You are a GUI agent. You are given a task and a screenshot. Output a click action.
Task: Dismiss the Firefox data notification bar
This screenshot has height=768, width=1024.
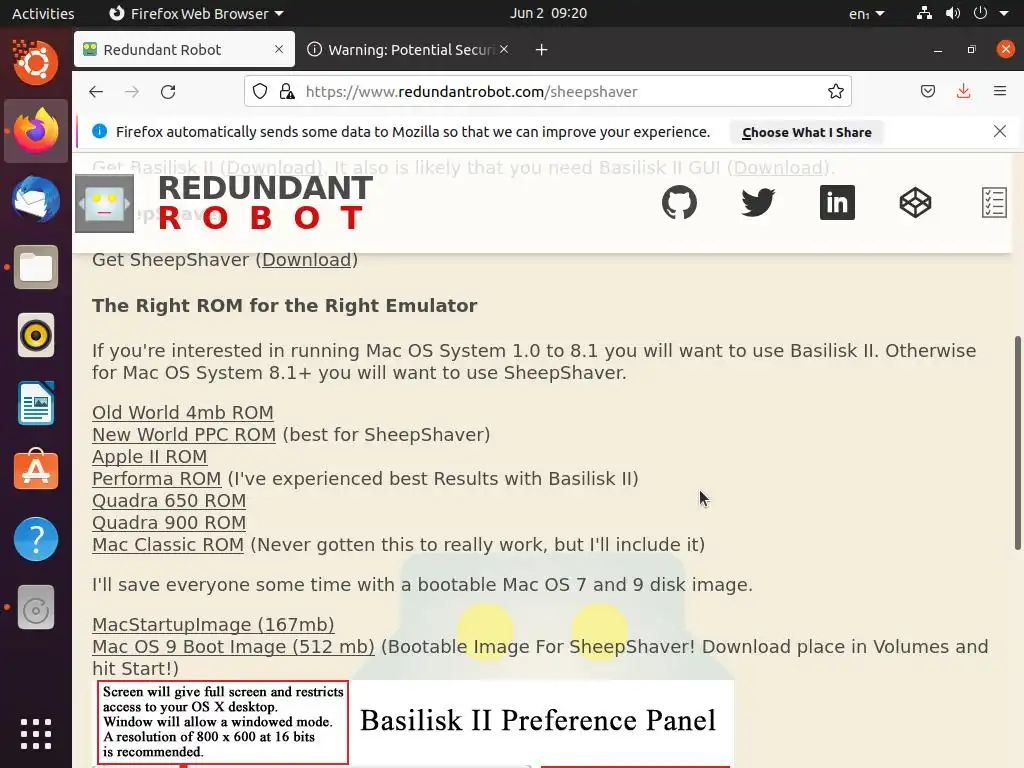click(1000, 131)
